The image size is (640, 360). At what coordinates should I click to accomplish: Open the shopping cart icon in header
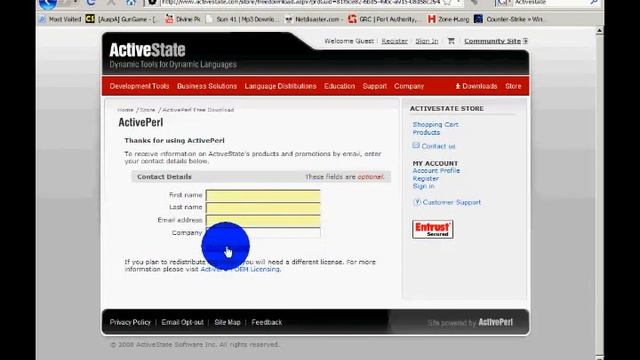[451, 41]
